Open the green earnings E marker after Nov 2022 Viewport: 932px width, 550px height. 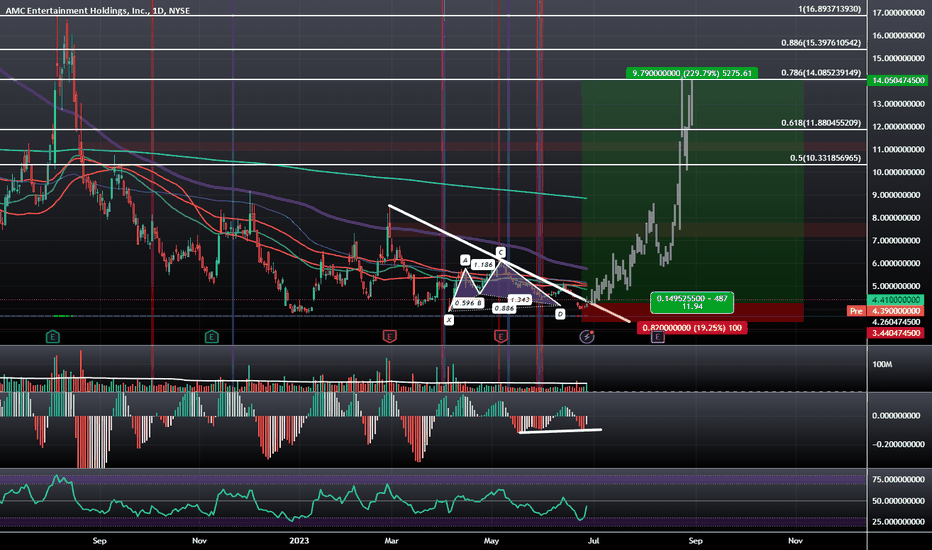(x=212, y=337)
